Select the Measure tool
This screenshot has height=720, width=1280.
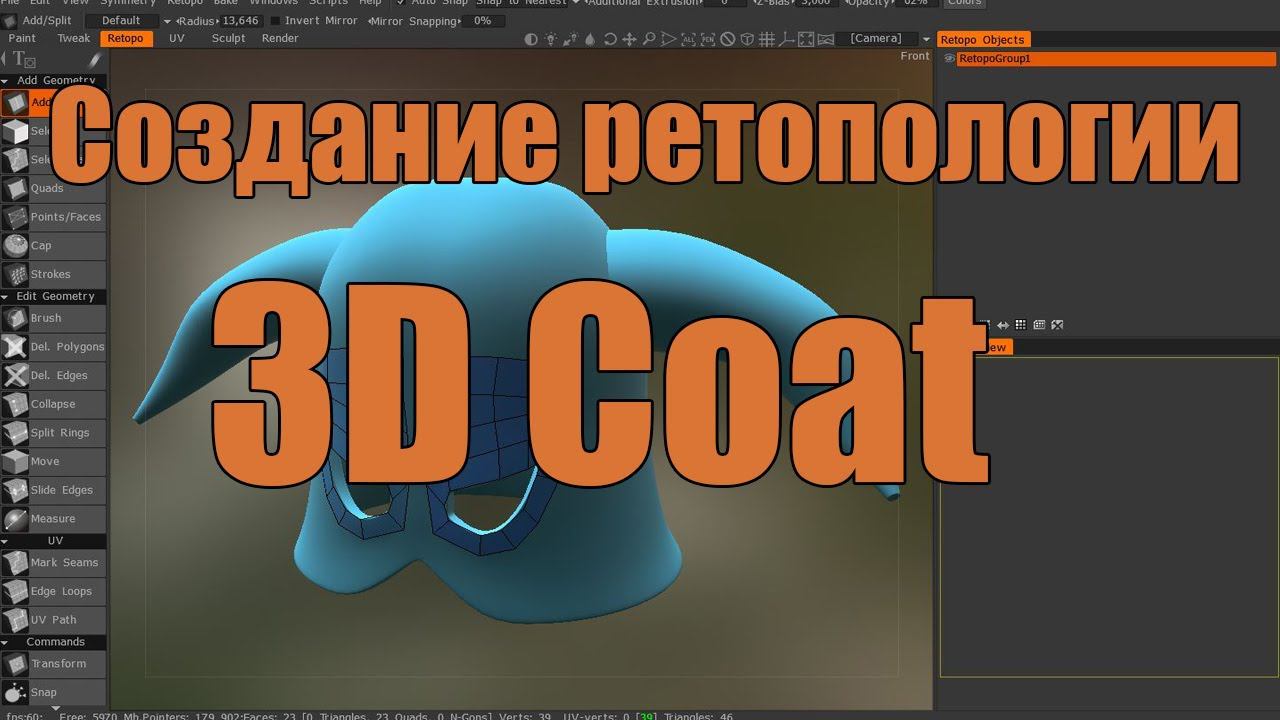(53, 519)
